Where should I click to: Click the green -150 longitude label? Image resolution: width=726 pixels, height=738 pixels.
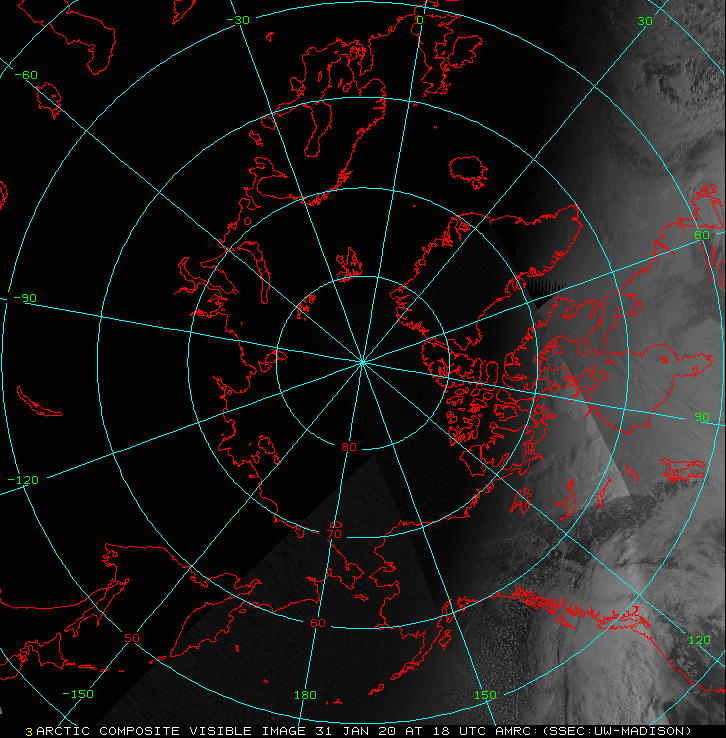click(x=78, y=694)
